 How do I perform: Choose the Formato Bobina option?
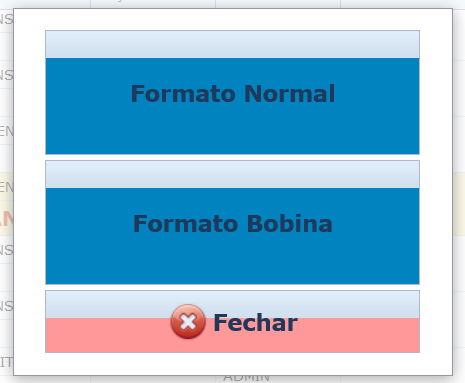coord(232,222)
